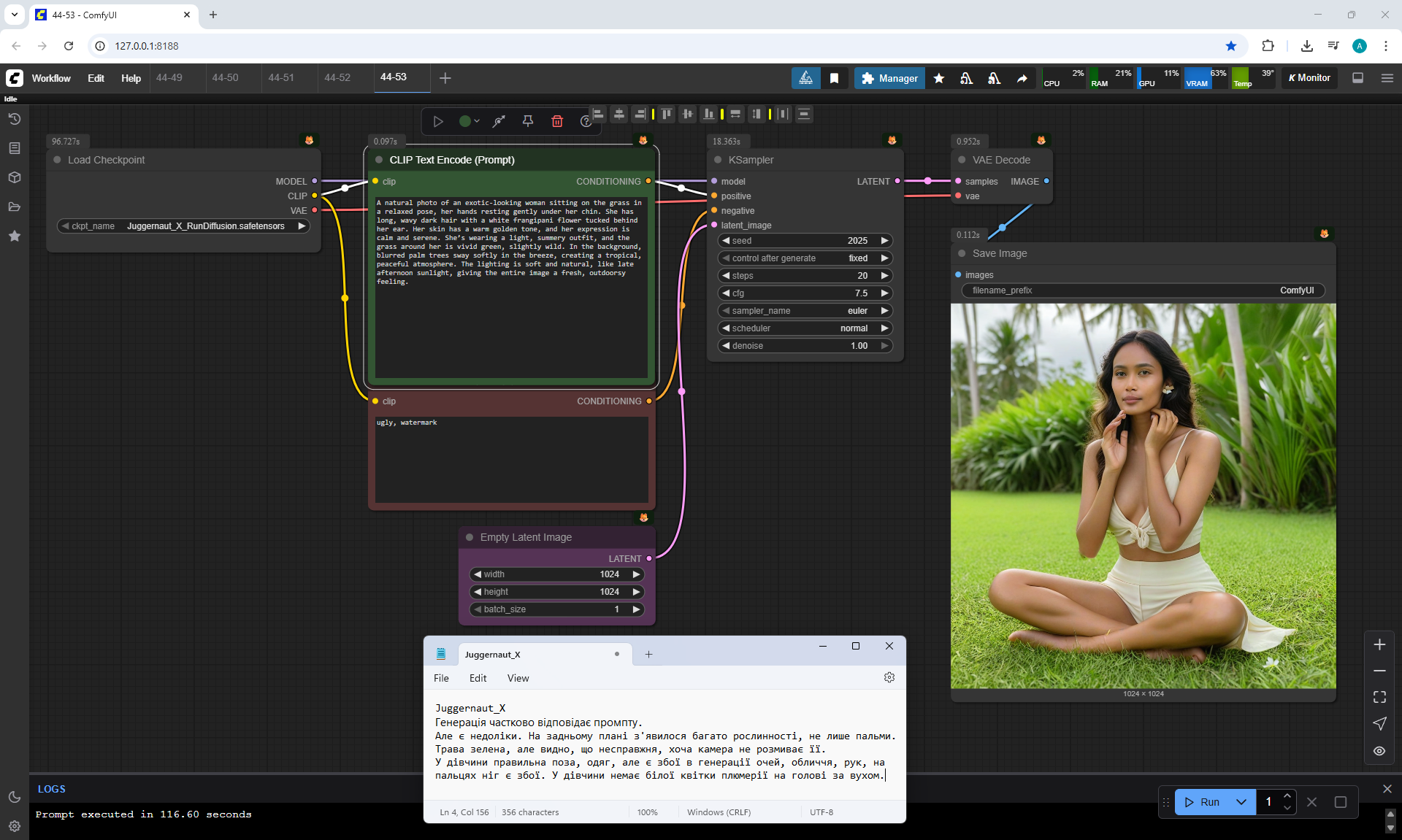Click the bypass node arrow icon
The width and height of the screenshot is (1402, 840).
[x=499, y=121]
